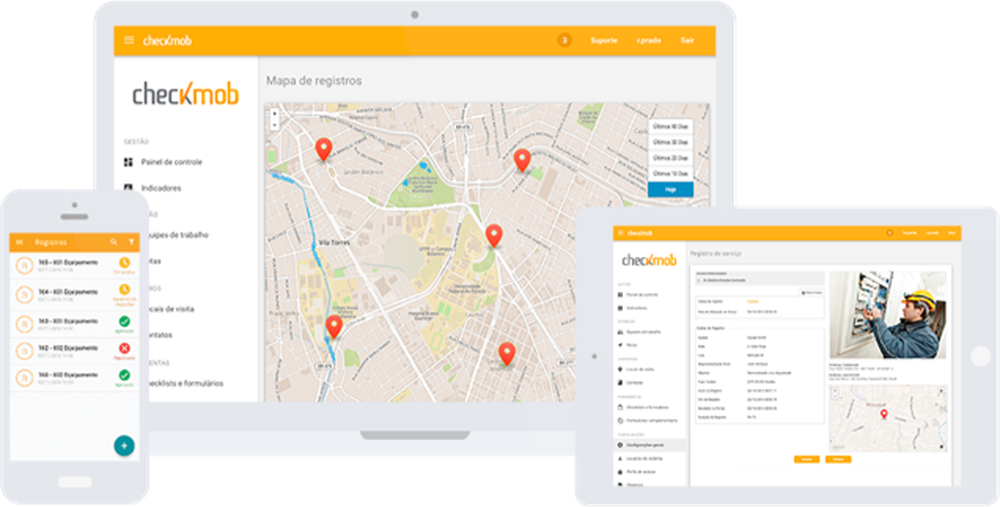
Task: Open record 142 on the phone list
Action: tap(74, 351)
